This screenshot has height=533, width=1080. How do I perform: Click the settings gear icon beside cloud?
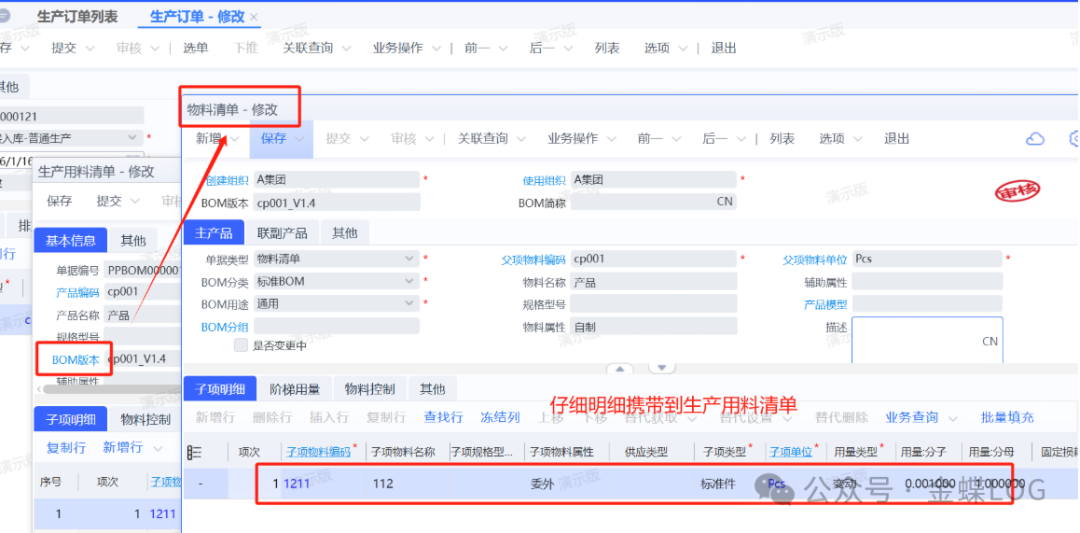(x=1074, y=139)
